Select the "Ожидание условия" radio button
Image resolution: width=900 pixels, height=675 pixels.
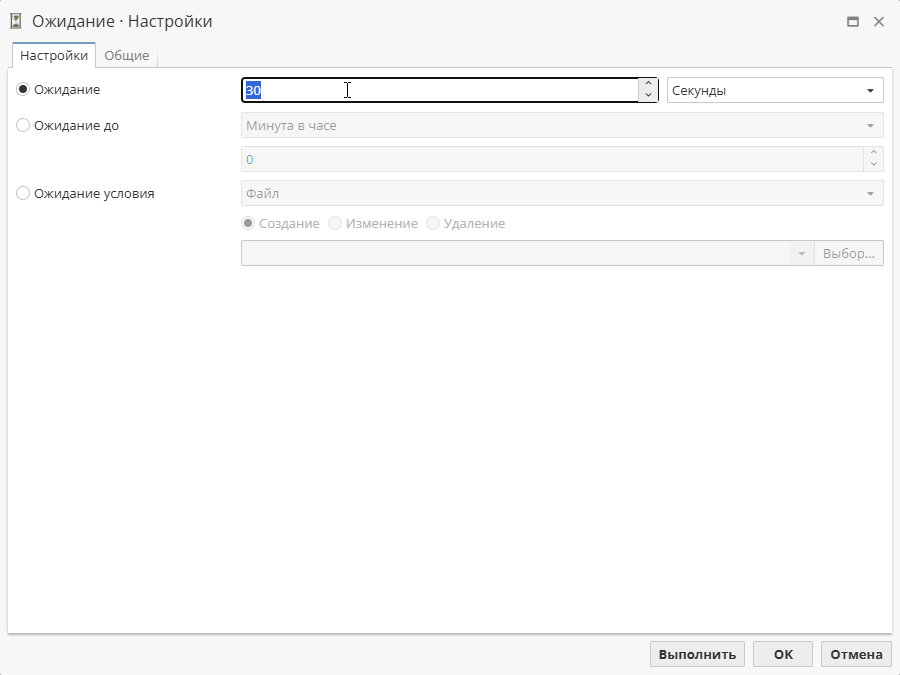22,193
